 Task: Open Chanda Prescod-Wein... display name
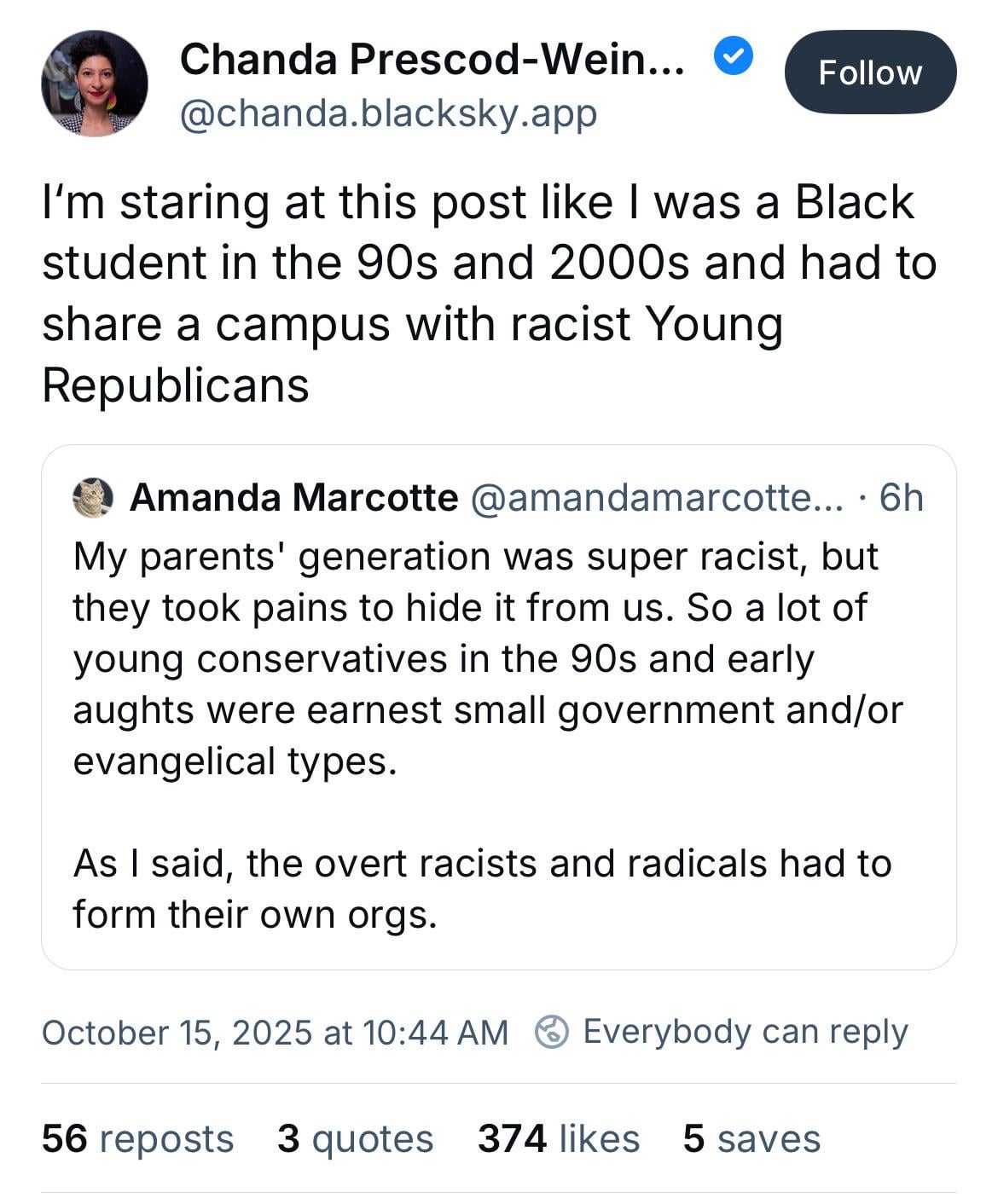(x=432, y=60)
